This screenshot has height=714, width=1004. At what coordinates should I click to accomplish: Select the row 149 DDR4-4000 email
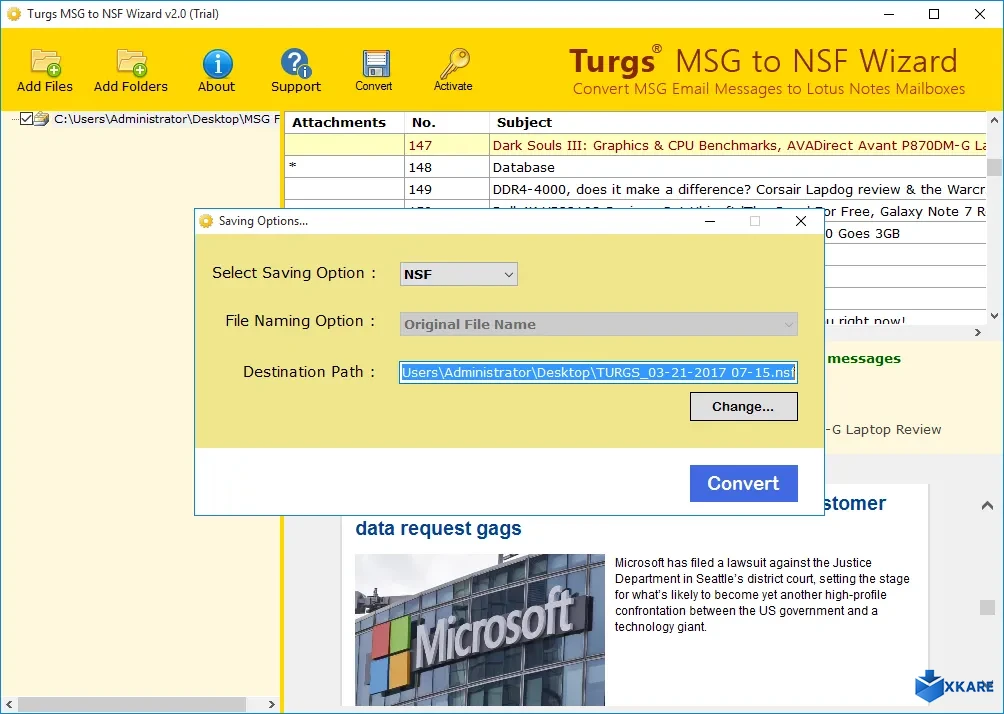coord(635,190)
